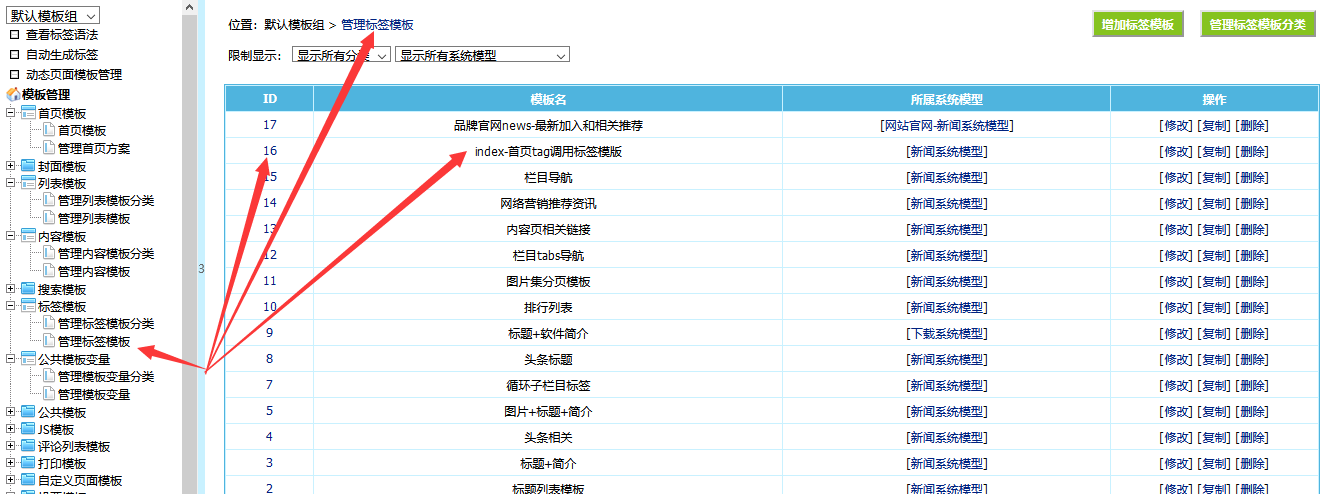Click the 增加标签模板 button
The width and height of the screenshot is (1334, 494).
click(1138, 25)
